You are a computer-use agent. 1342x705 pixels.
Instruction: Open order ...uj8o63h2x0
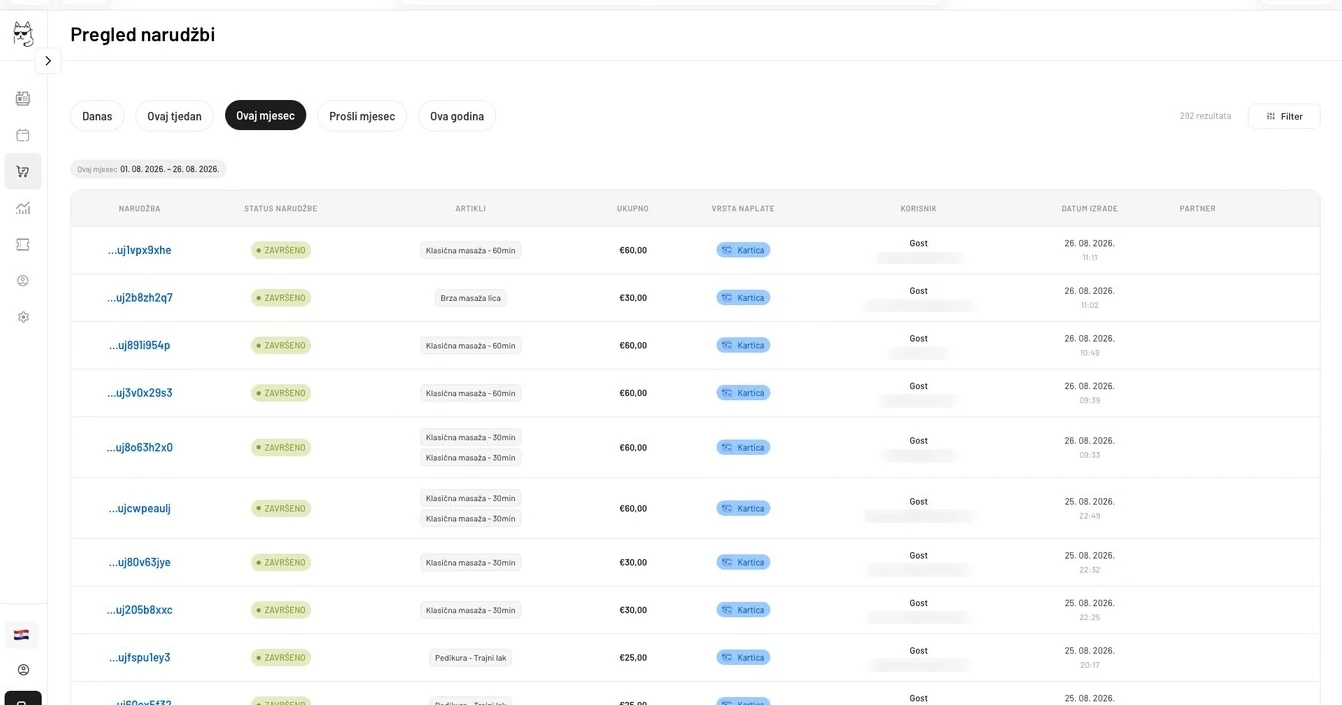click(140, 447)
